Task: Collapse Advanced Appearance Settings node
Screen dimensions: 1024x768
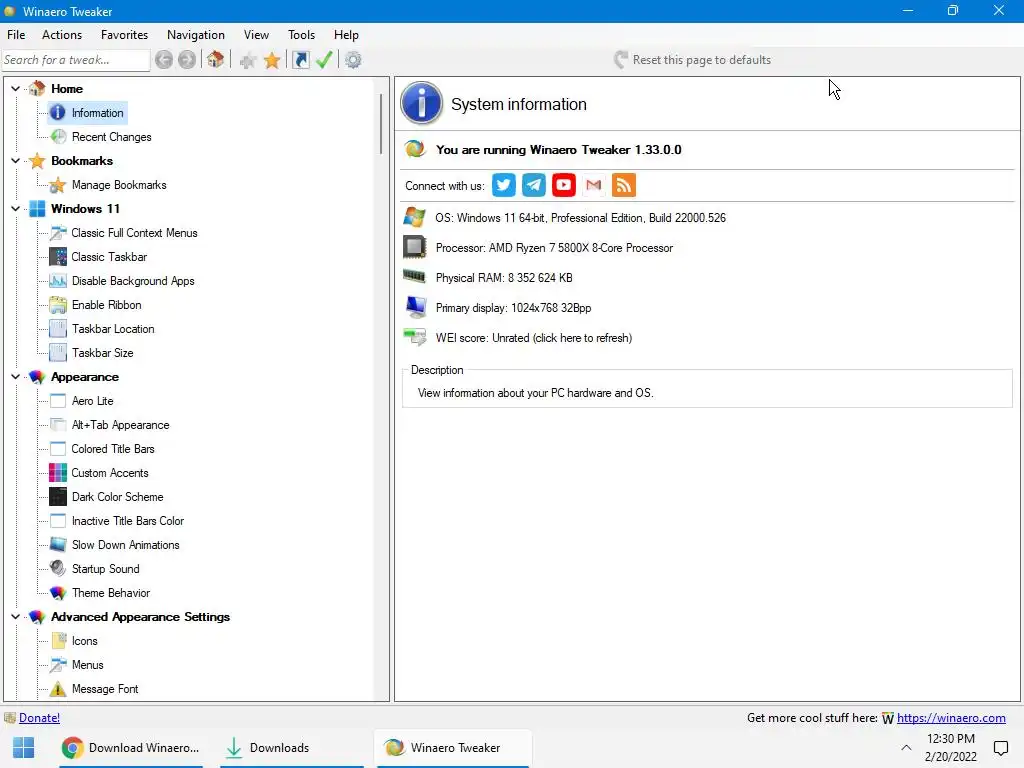Action: (16, 616)
